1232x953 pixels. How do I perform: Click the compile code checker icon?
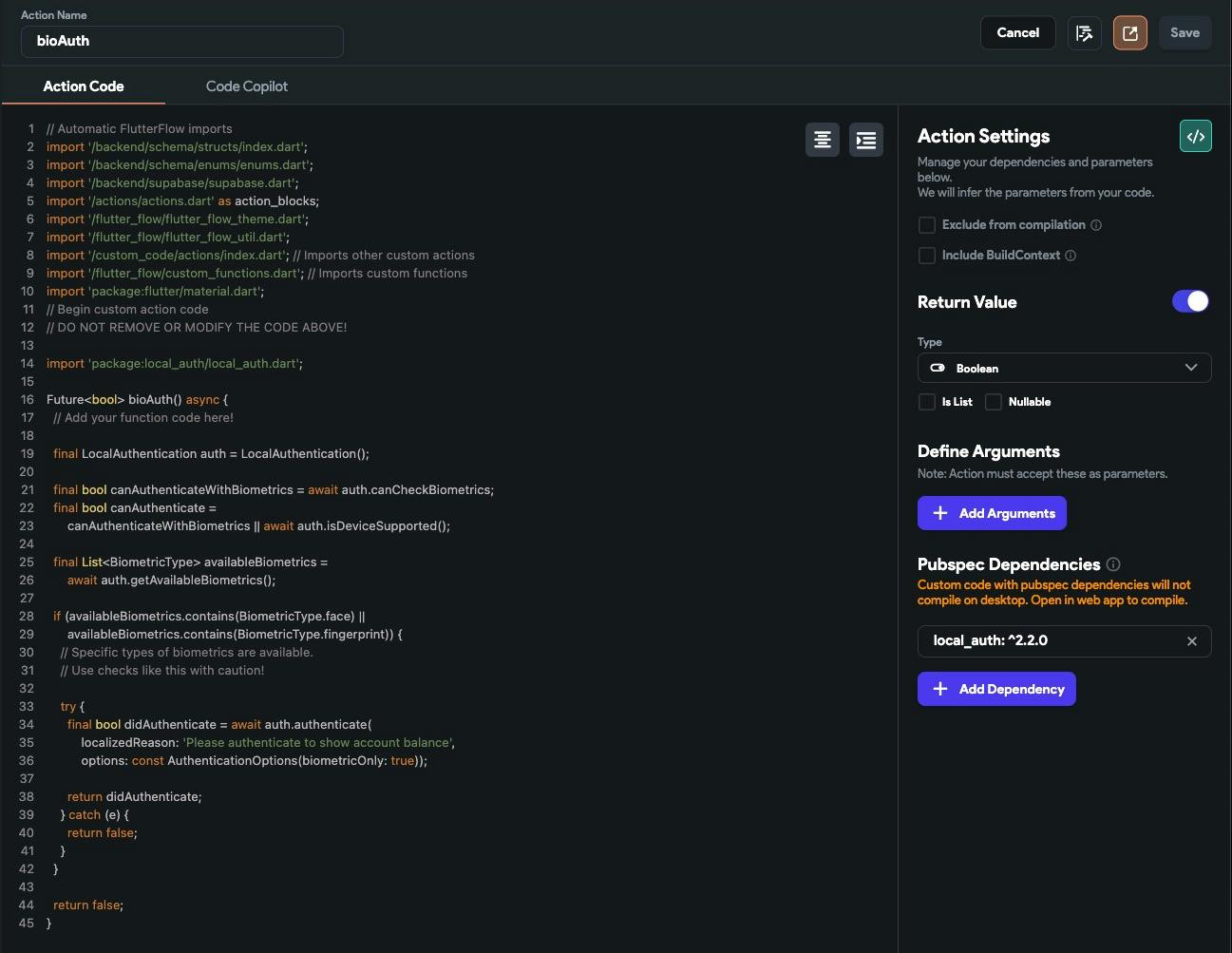click(1084, 33)
